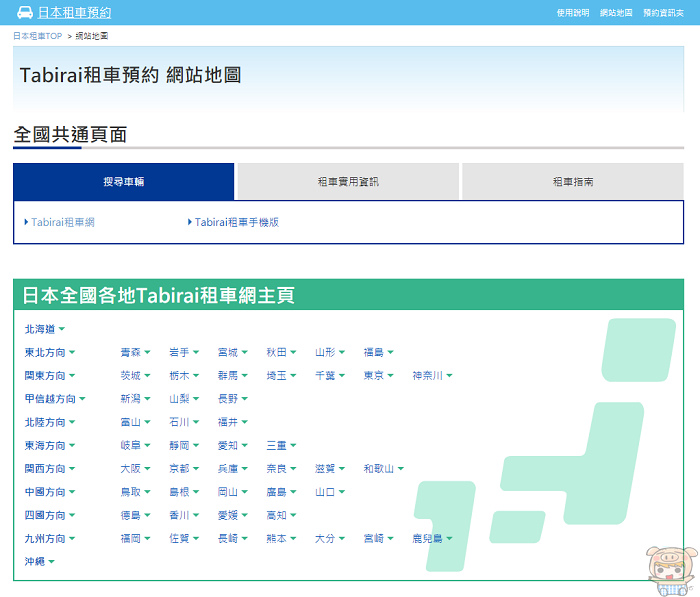
Task: Open the 群馬 prefecture dropdown
Action: pos(233,376)
